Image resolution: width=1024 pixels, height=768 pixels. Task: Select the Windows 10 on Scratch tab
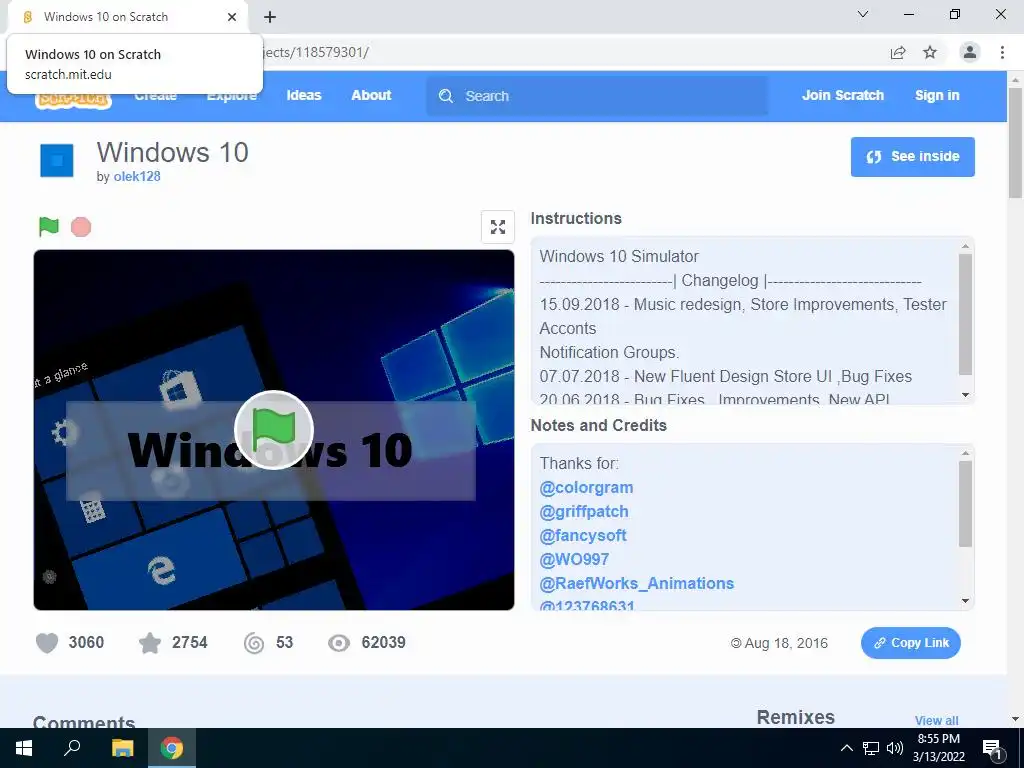pos(127,17)
